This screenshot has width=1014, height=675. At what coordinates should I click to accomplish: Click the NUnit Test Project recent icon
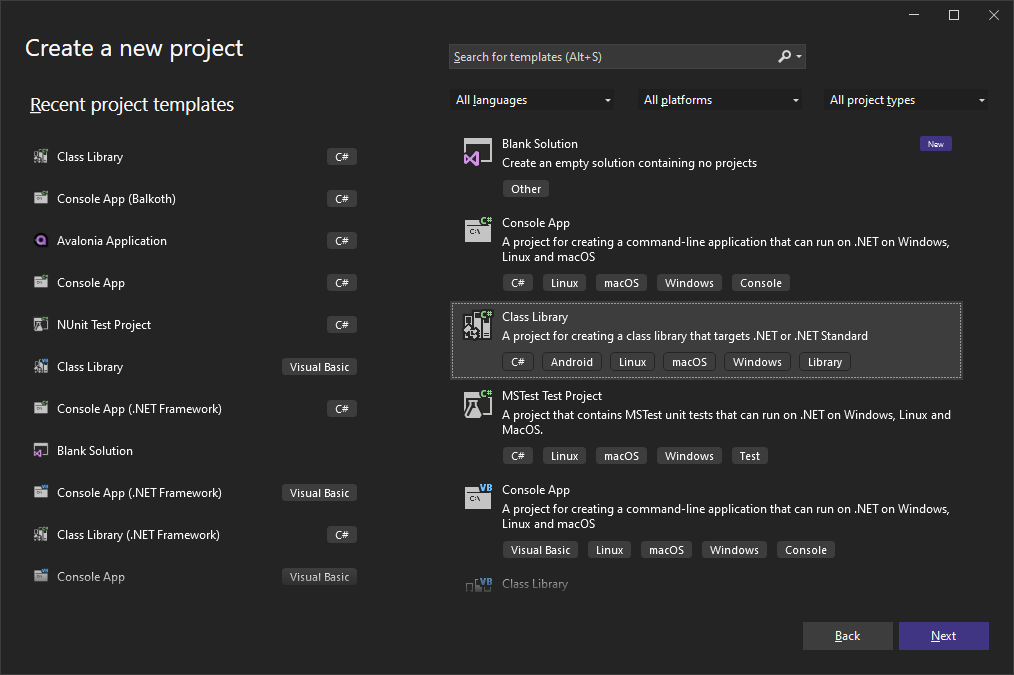tap(41, 325)
